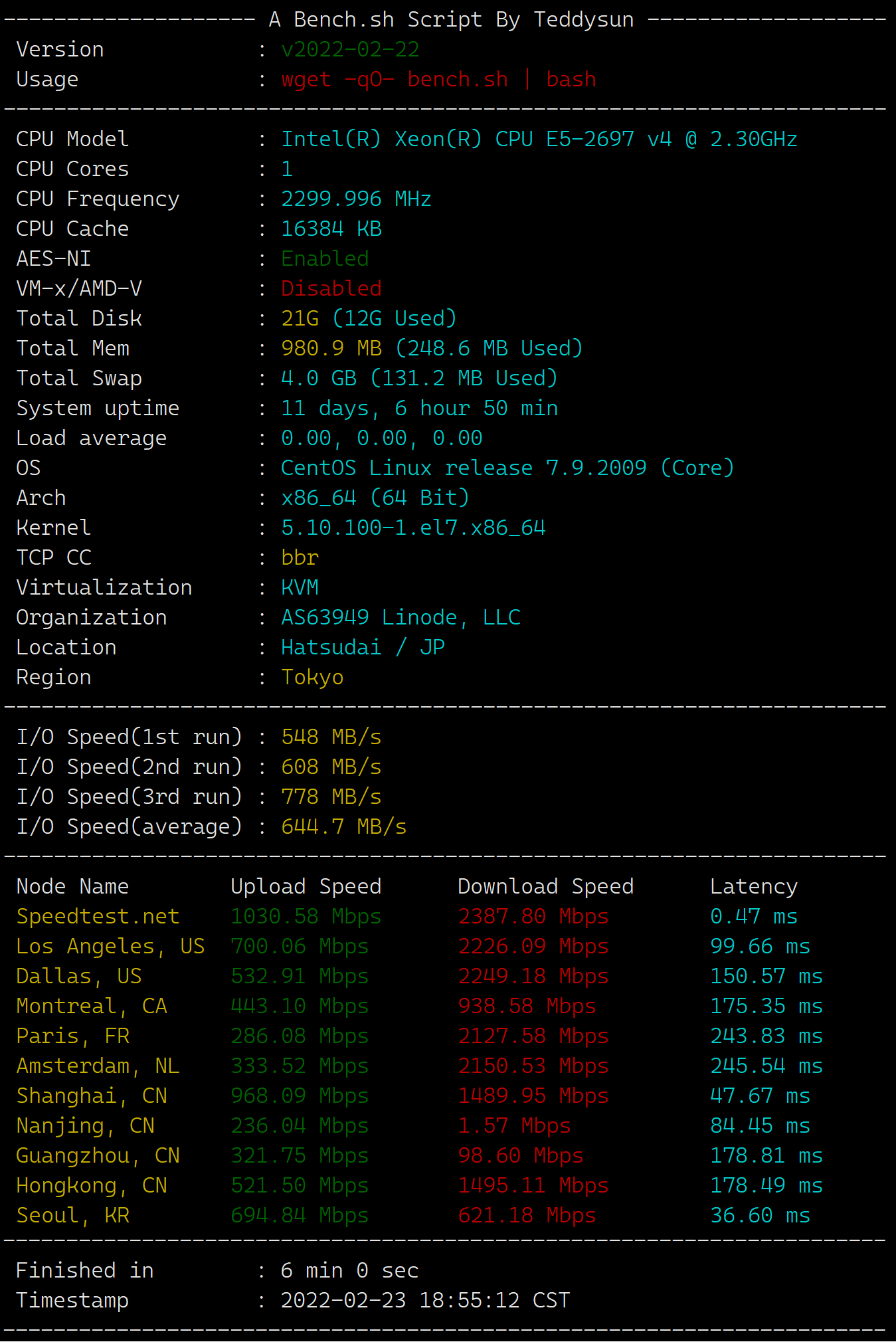
Task: Click the bbr TCP CC value
Action: click(300, 557)
